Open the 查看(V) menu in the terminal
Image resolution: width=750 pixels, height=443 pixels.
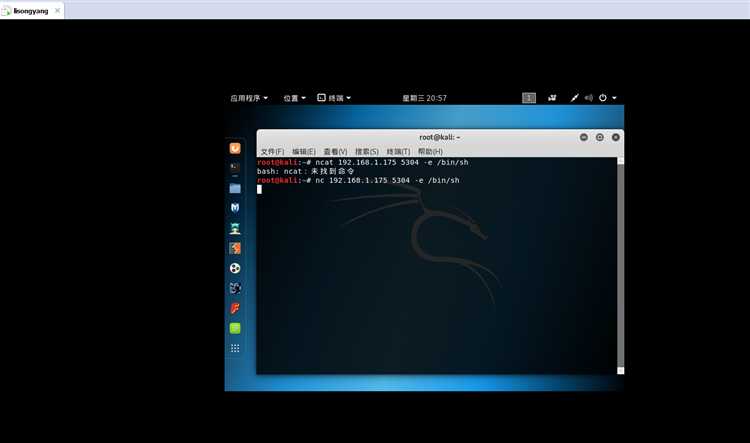coord(335,152)
